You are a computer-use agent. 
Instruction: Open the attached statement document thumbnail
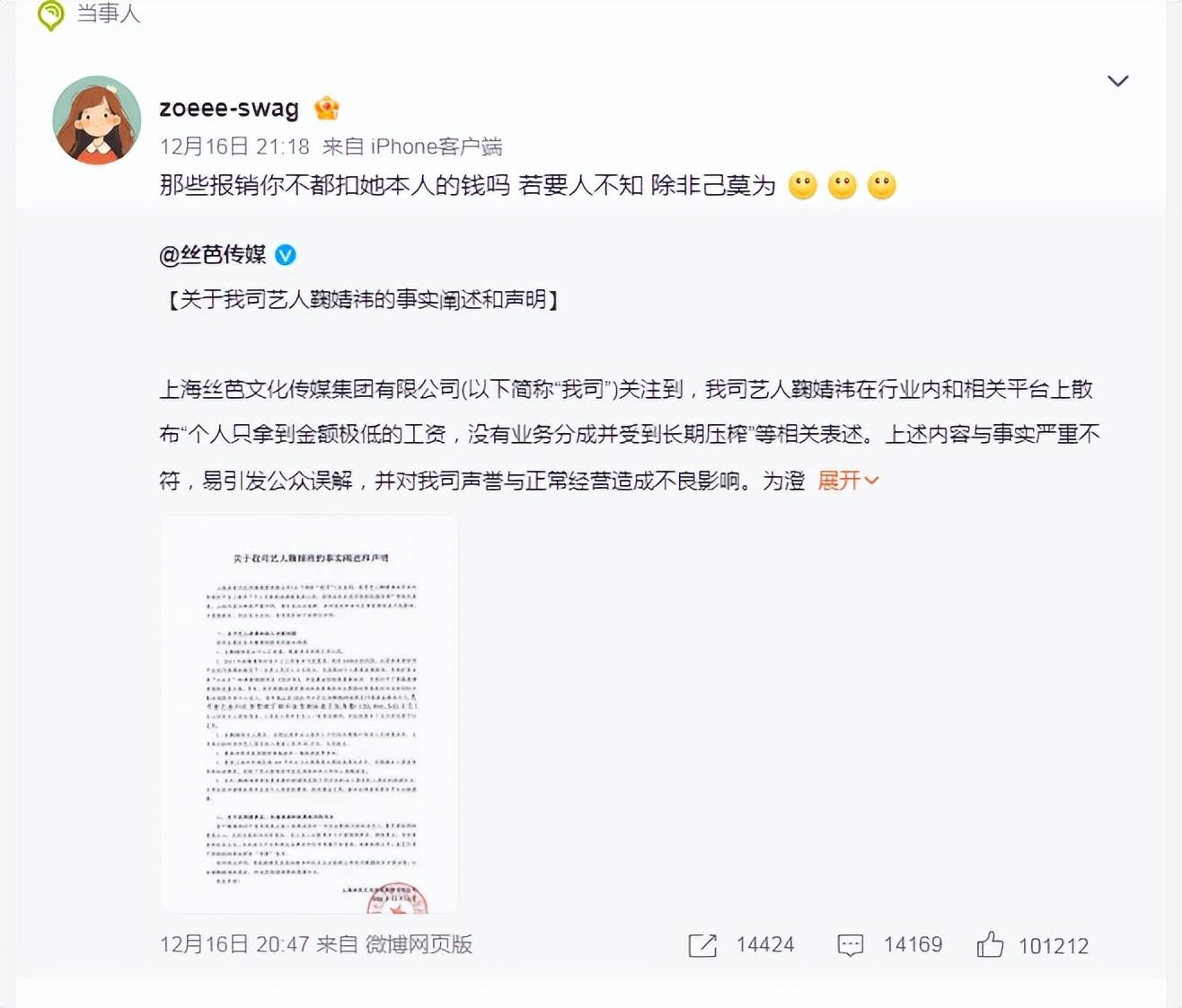(x=310, y=714)
